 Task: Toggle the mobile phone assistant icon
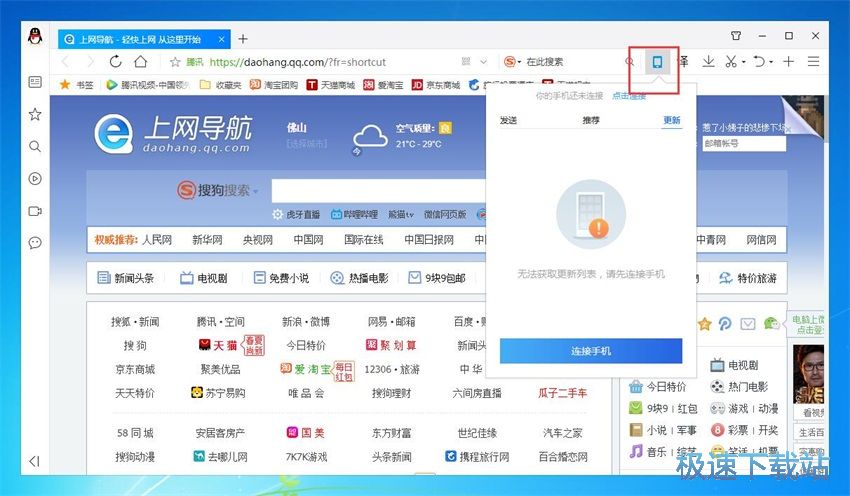tap(657, 62)
